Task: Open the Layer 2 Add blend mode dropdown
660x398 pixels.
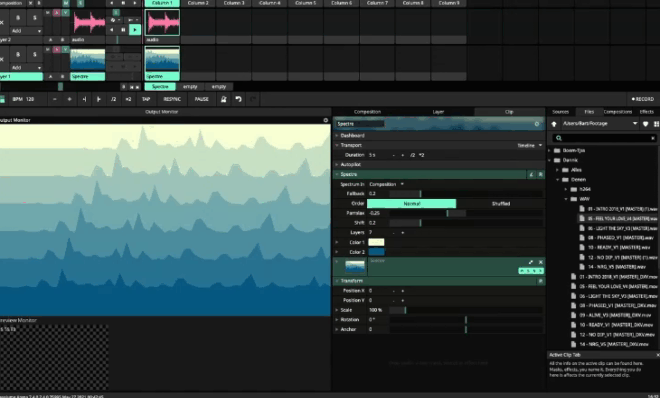Action: 26,31
